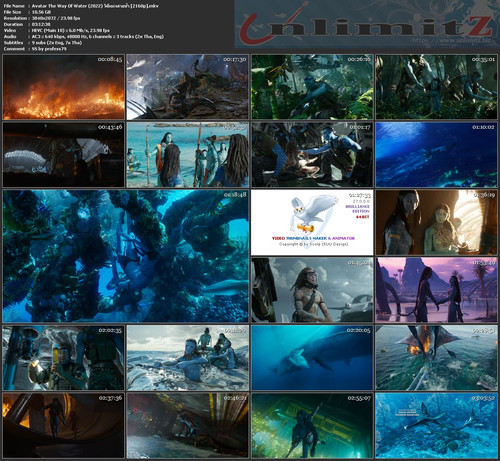Open the thumbnail stamped 00:17:30
Viewport: 500px width, 461px height.
coord(188,87)
